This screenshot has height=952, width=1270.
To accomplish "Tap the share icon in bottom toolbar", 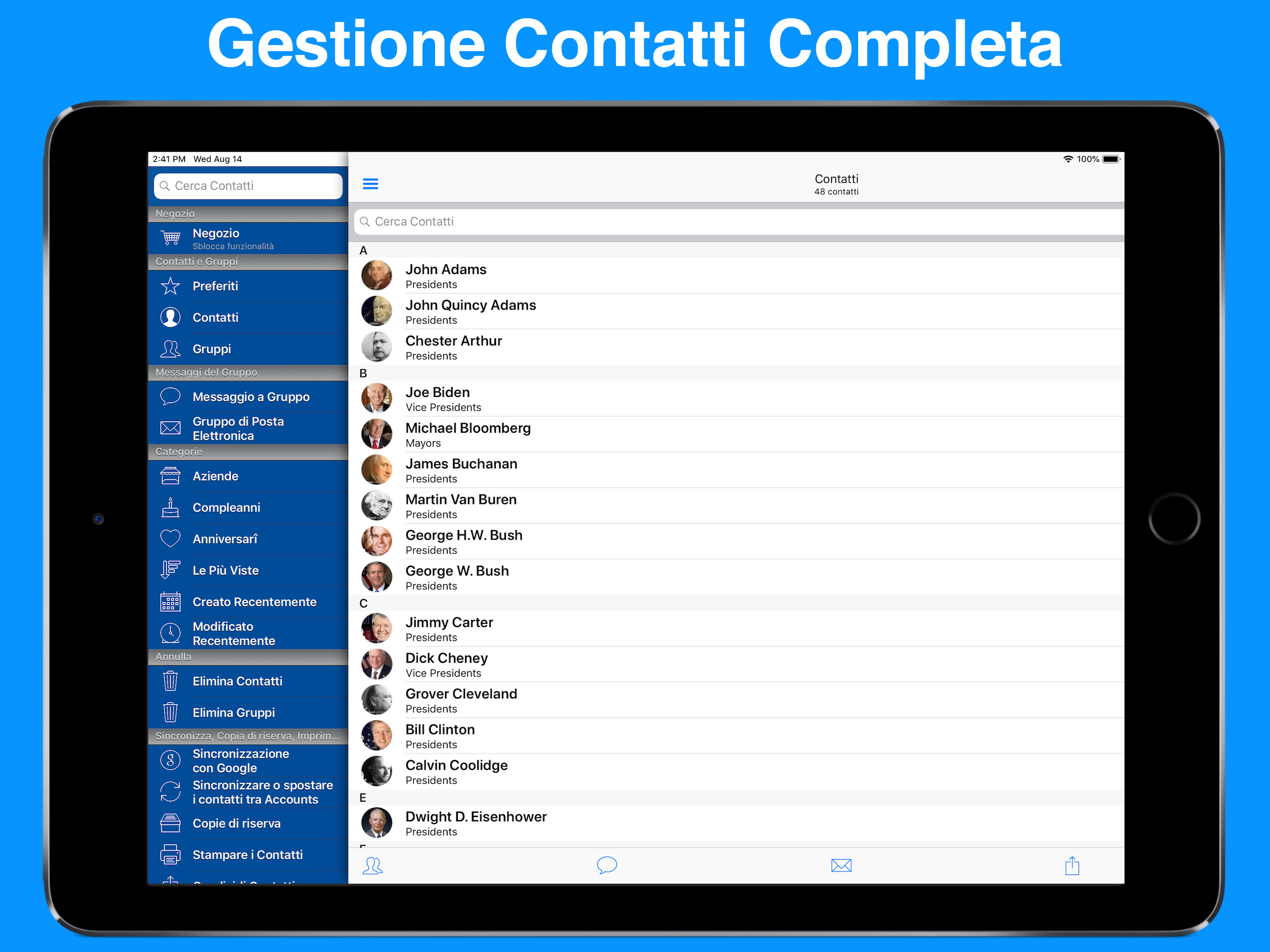I will tap(1072, 865).
